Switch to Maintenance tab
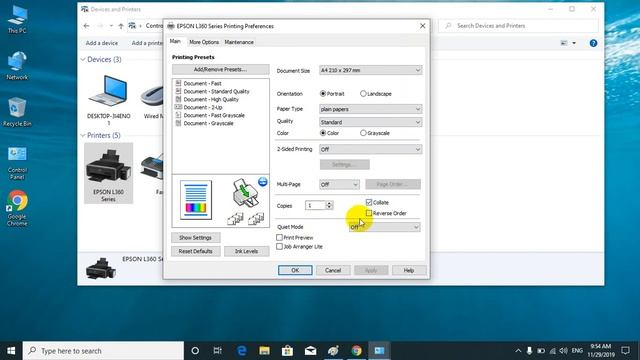The height and width of the screenshot is (360, 640). click(239, 42)
